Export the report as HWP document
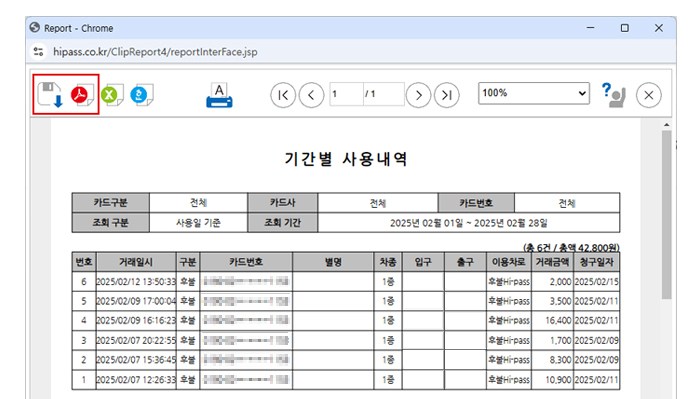Image resolution: width=700 pixels, height=399 pixels. 142,95
